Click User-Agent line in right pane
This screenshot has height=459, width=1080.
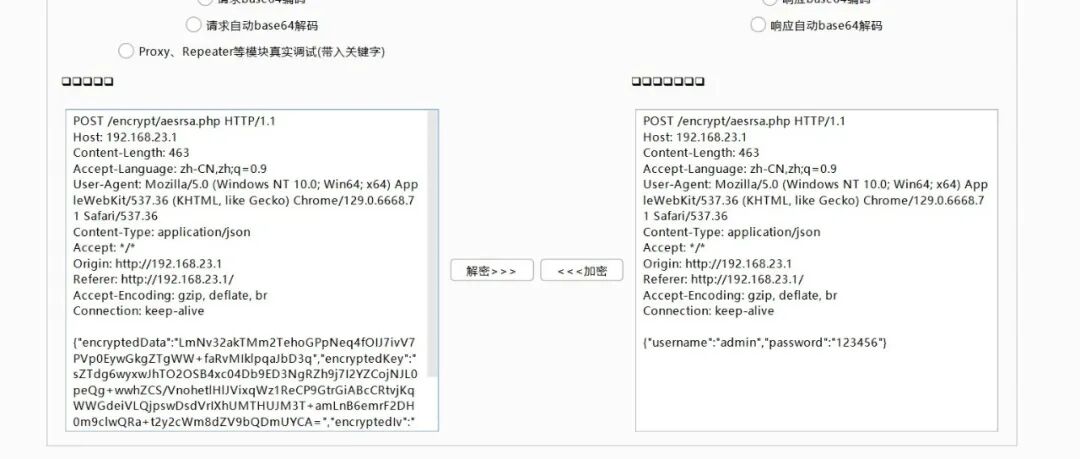pos(816,185)
